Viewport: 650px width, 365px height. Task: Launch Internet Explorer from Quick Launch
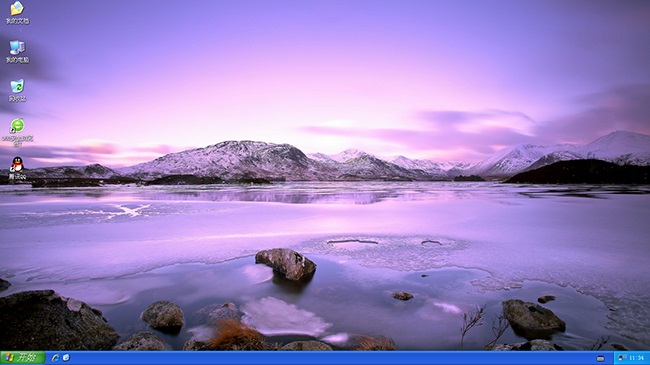click(56, 358)
